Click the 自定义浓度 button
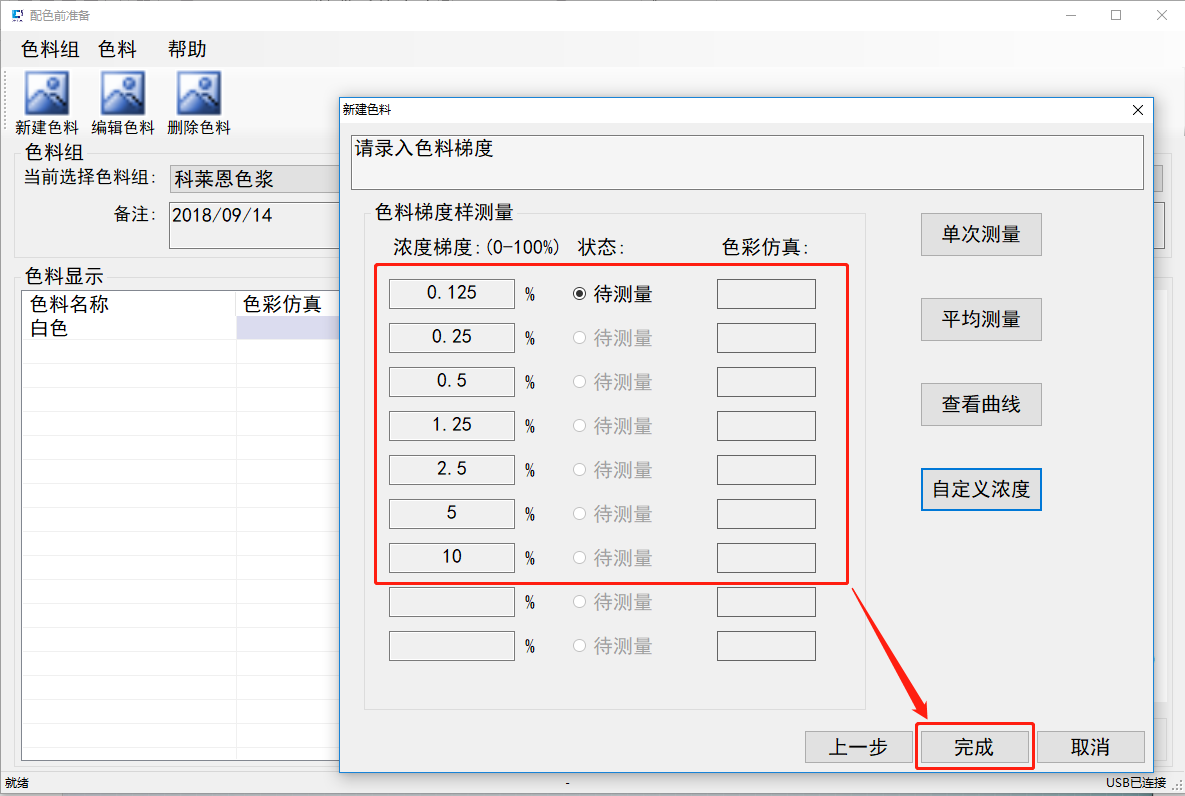This screenshot has height=796, width=1185. [x=980, y=490]
